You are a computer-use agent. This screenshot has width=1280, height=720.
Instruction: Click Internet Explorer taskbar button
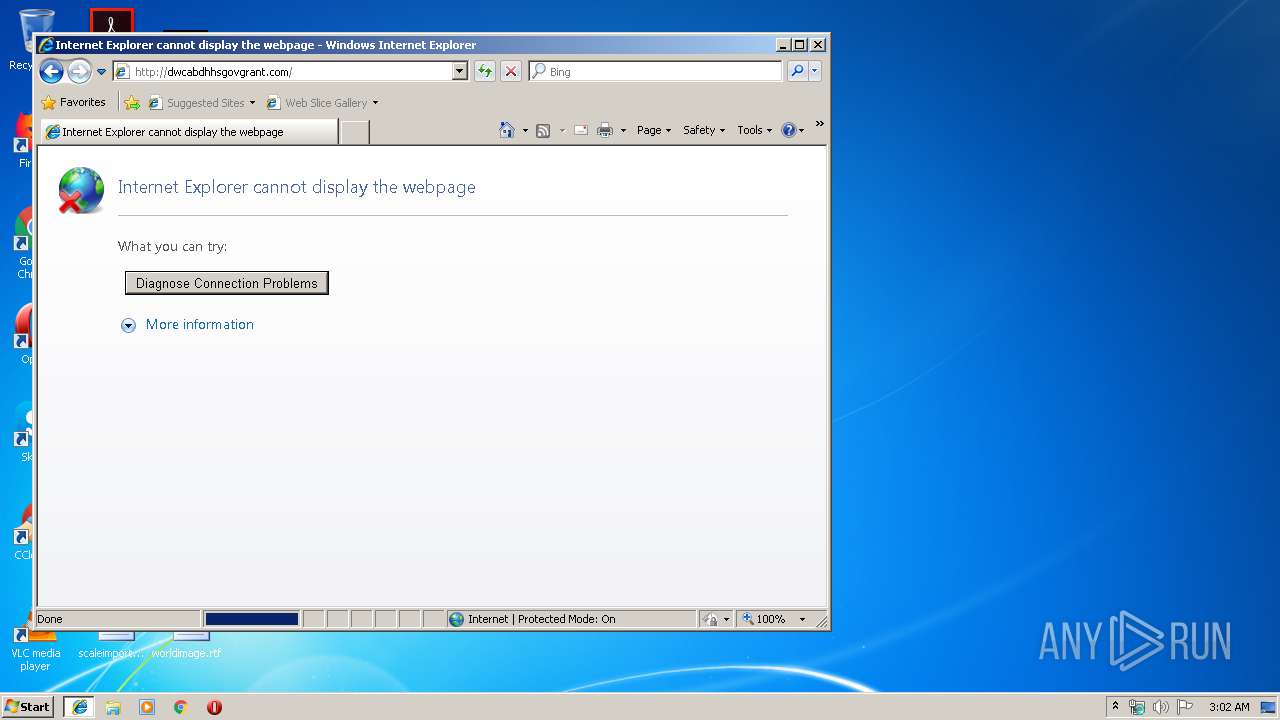coord(80,707)
